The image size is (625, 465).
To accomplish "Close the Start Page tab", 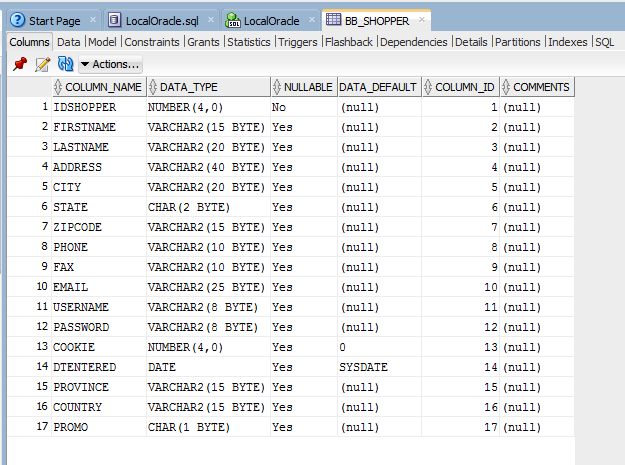I will coord(92,20).
